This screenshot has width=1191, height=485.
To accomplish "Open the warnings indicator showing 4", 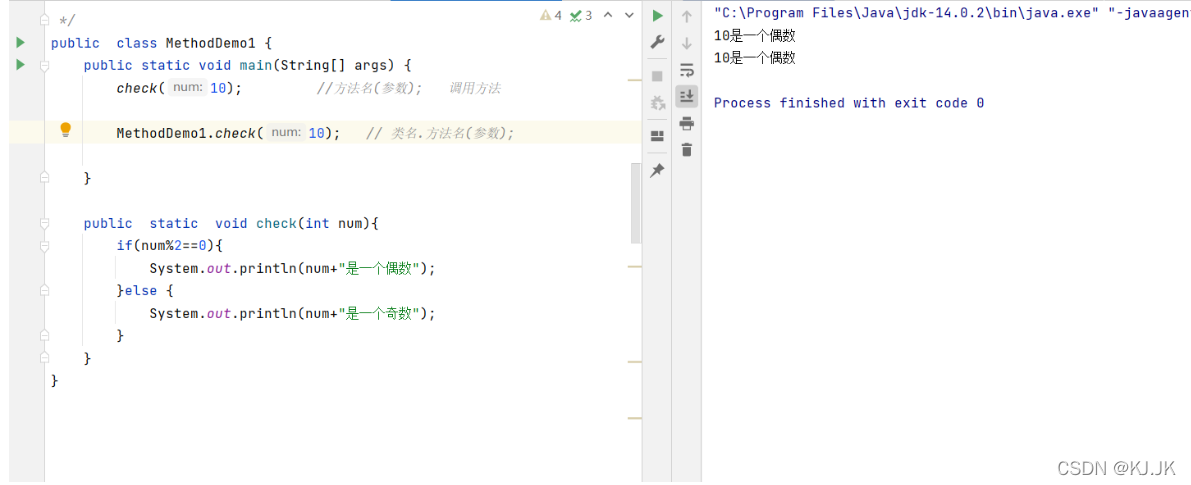I will point(551,15).
